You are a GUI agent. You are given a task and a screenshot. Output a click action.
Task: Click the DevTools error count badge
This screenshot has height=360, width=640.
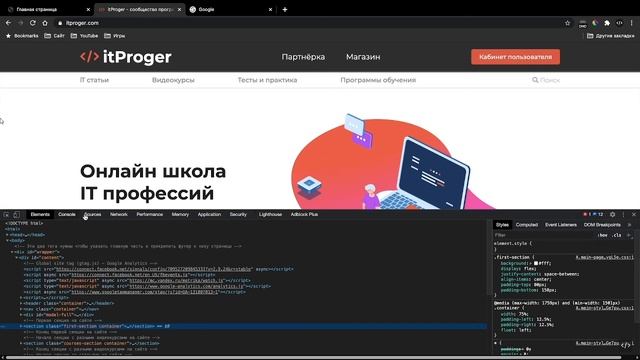pyautogui.click(x=587, y=214)
